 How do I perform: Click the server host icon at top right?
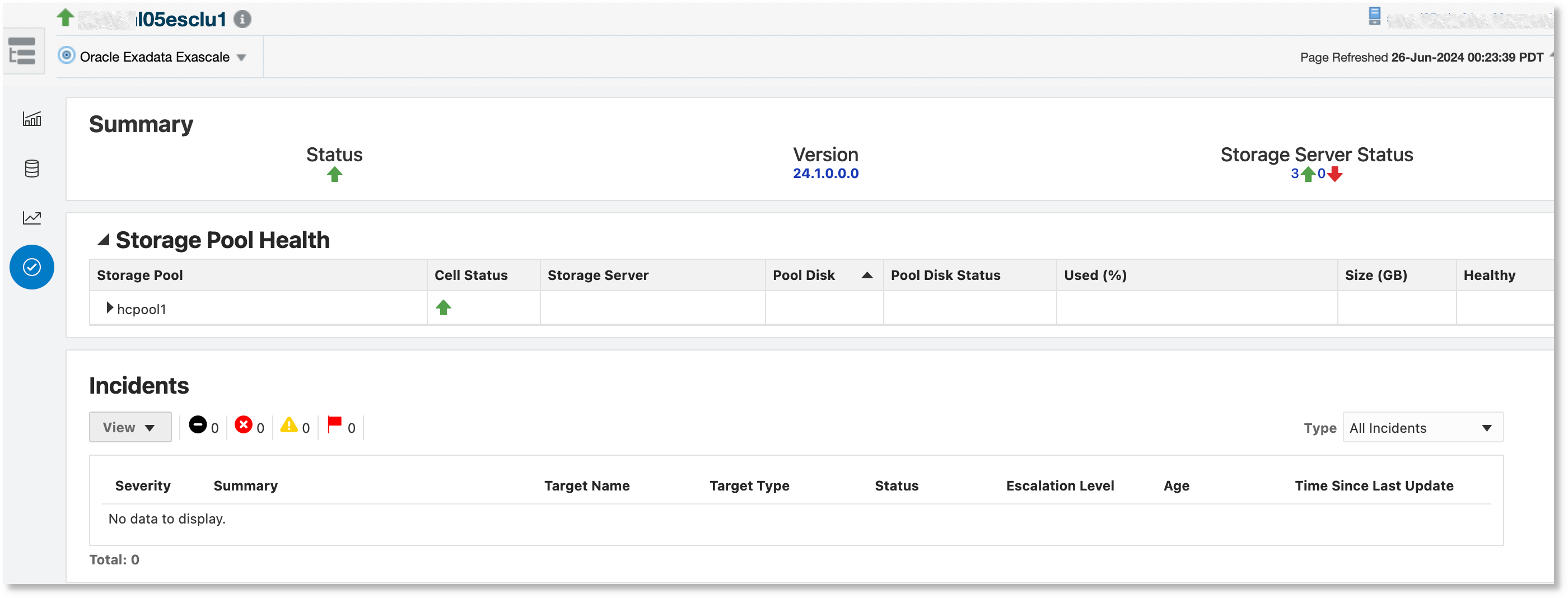1374,16
